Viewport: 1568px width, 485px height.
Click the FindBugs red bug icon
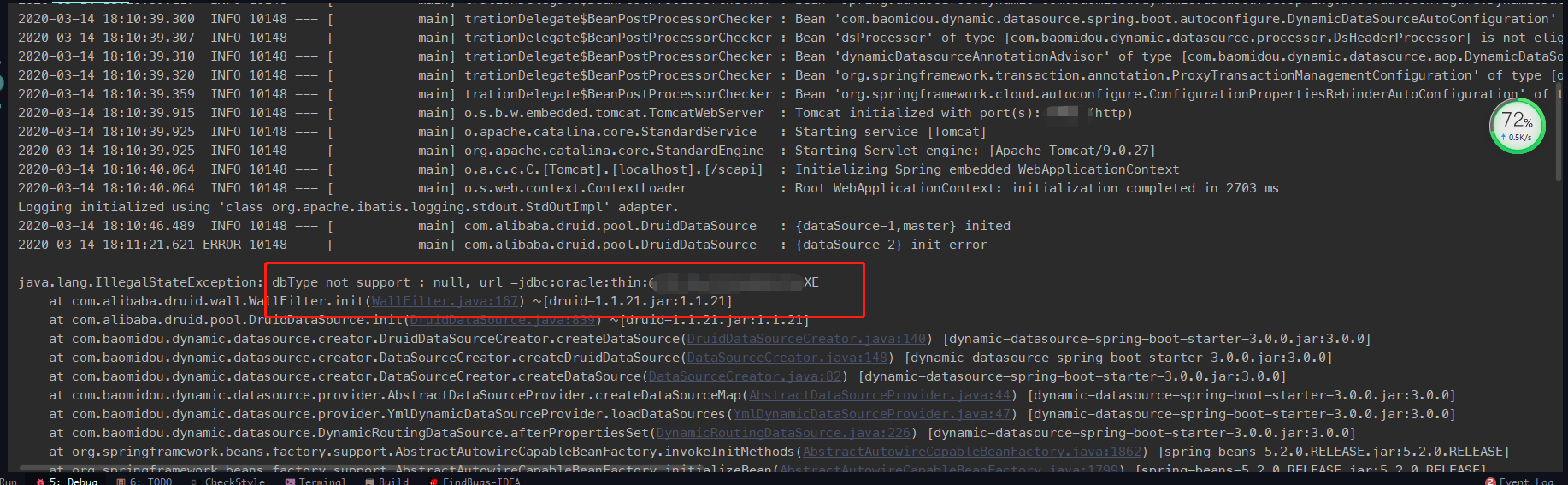[x=434, y=482]
